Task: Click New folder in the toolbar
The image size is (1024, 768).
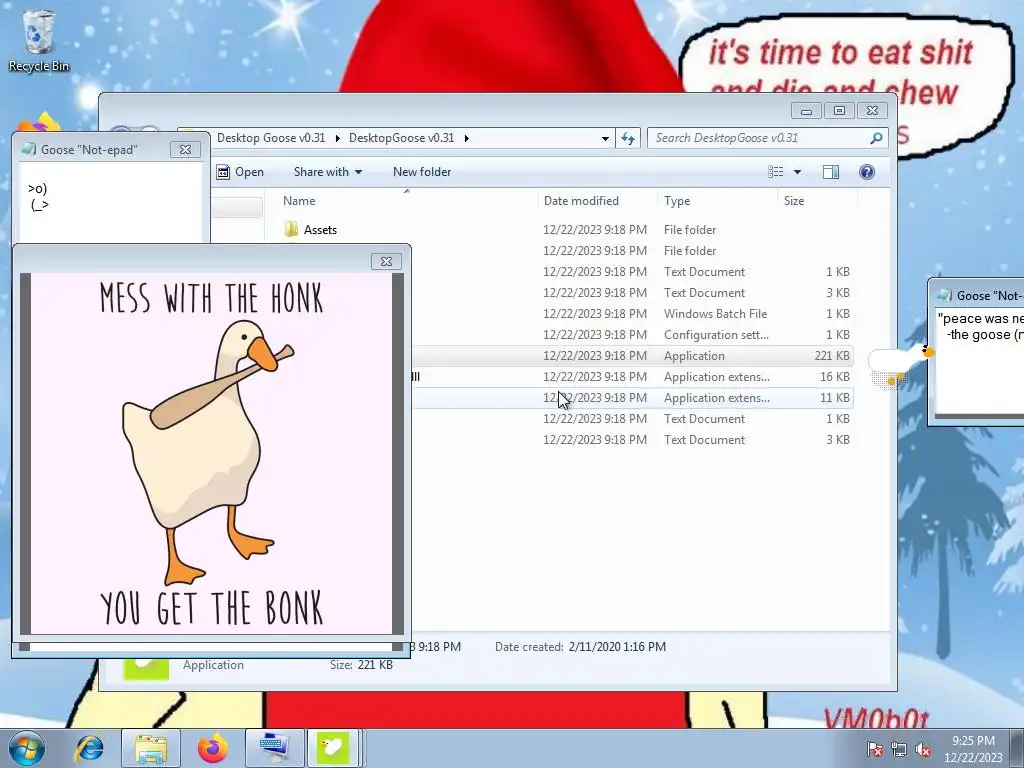Action: (x=422, y=172)
